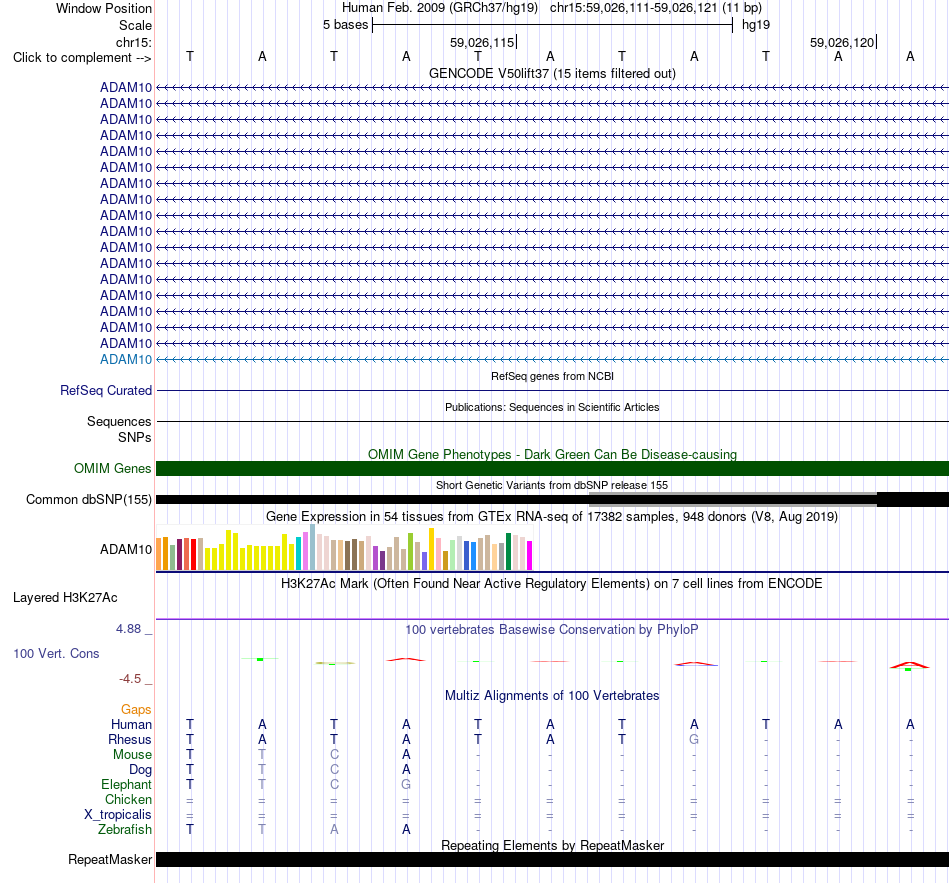Select the 'Human' alignment row label
The width and height of the screenshot is (950, 883).
[x=131, y=725]
